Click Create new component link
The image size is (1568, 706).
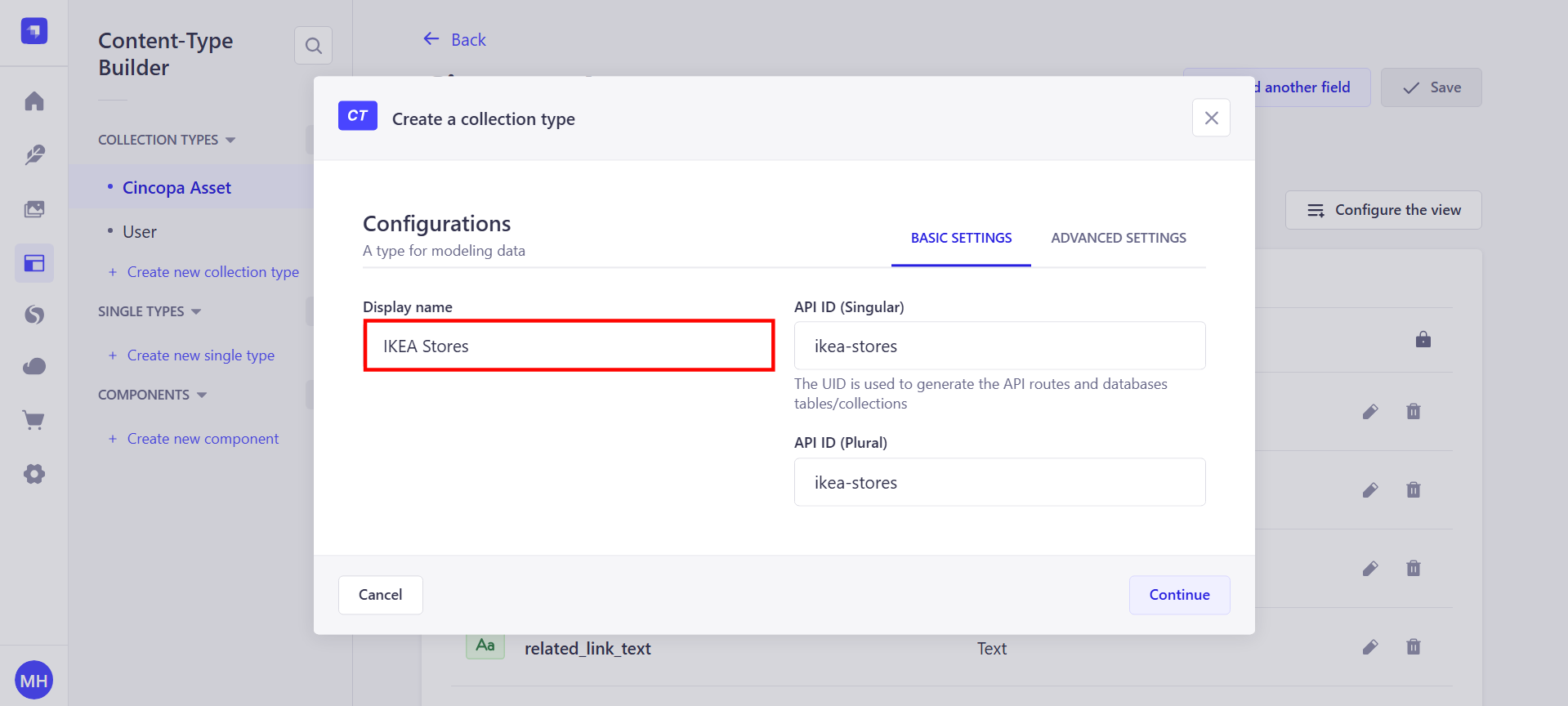click(194, 439)
